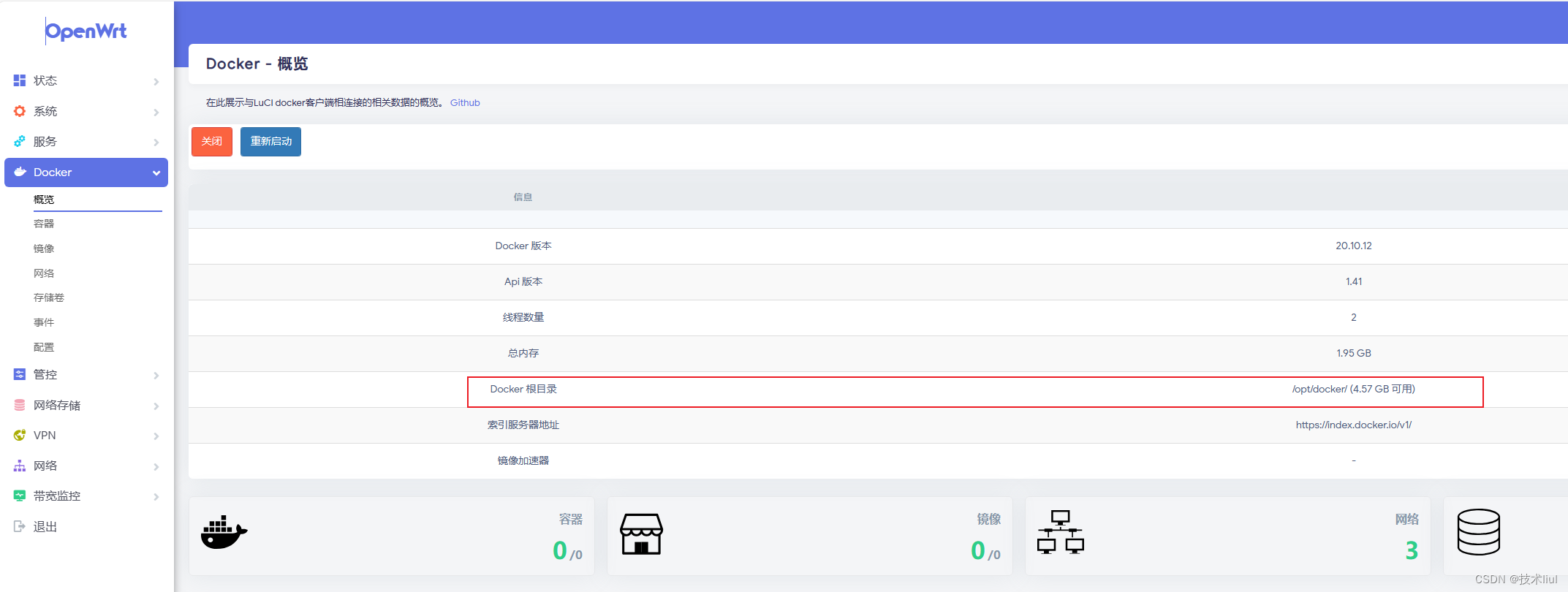Expand the 网络 menu chevron
The width and height of the screenshot is (1568, 592).
[x=156, y=466]
